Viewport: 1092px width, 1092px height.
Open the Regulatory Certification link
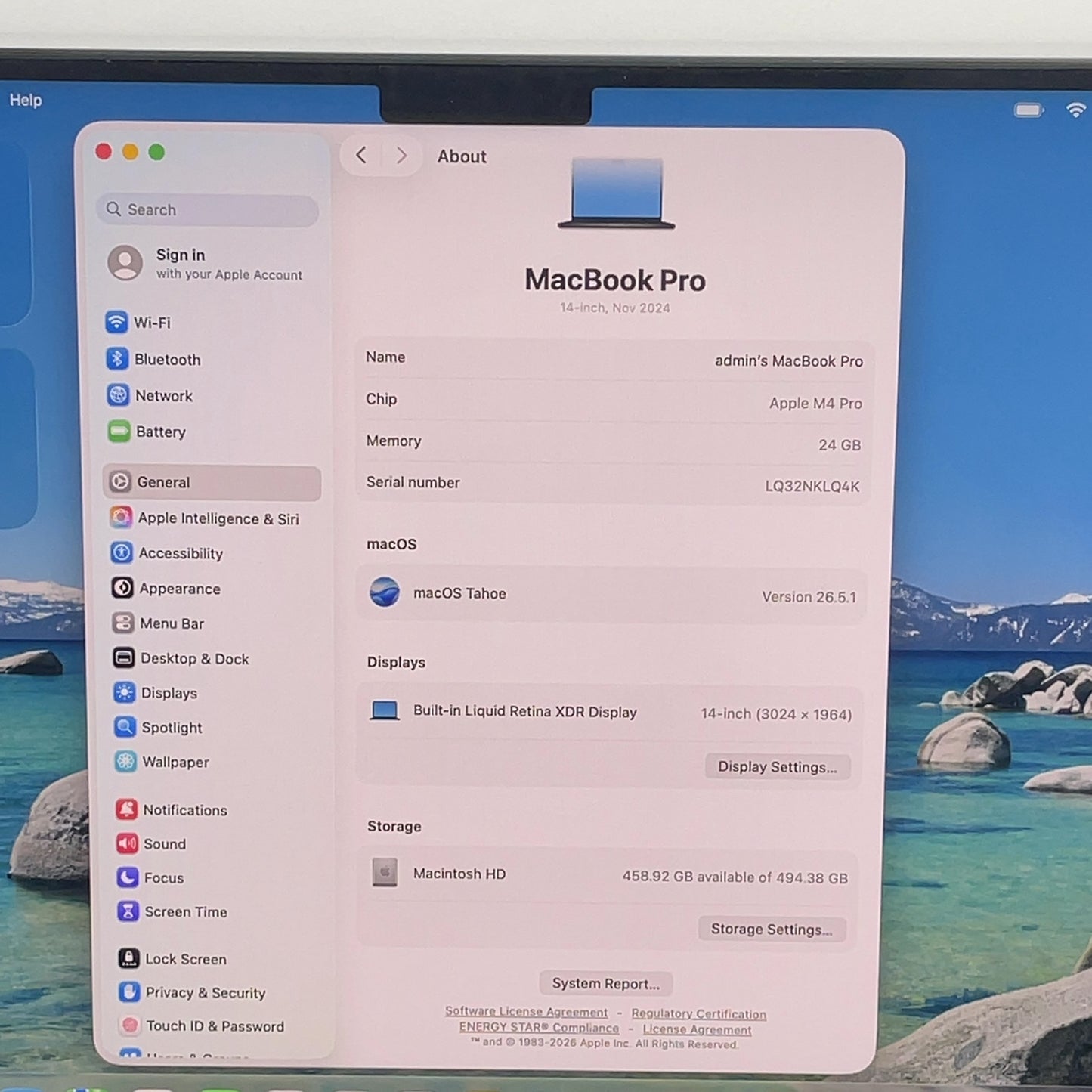[x=699, y=1013]
